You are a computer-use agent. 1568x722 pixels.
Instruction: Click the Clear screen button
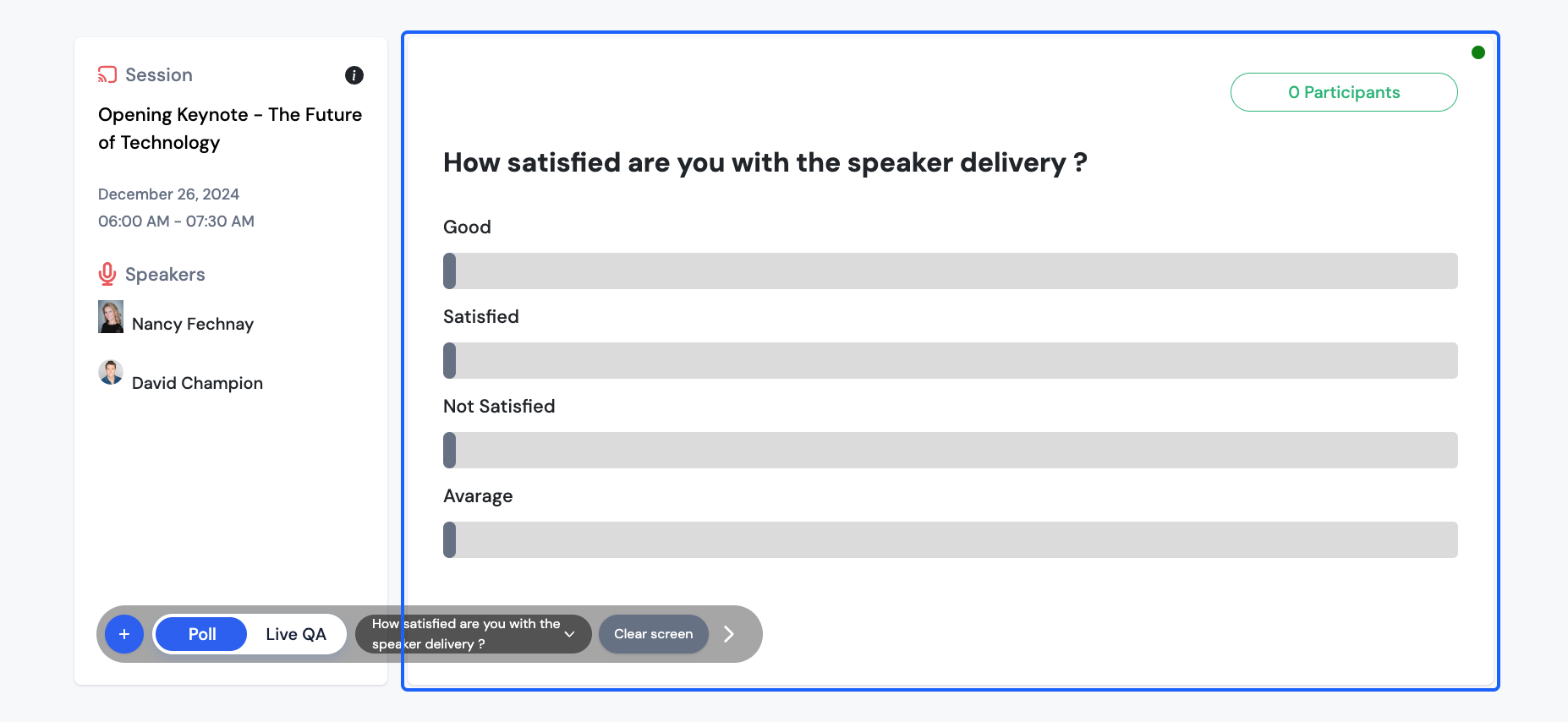tap(654, 634)
